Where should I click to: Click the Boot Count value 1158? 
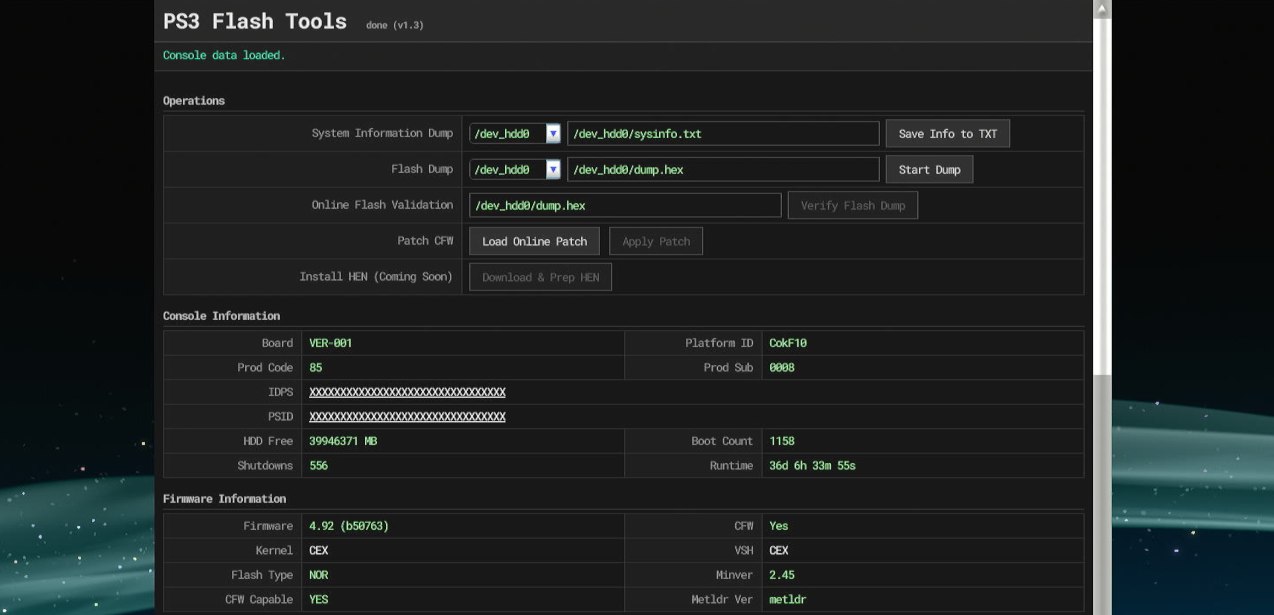(x=781, y=441)
